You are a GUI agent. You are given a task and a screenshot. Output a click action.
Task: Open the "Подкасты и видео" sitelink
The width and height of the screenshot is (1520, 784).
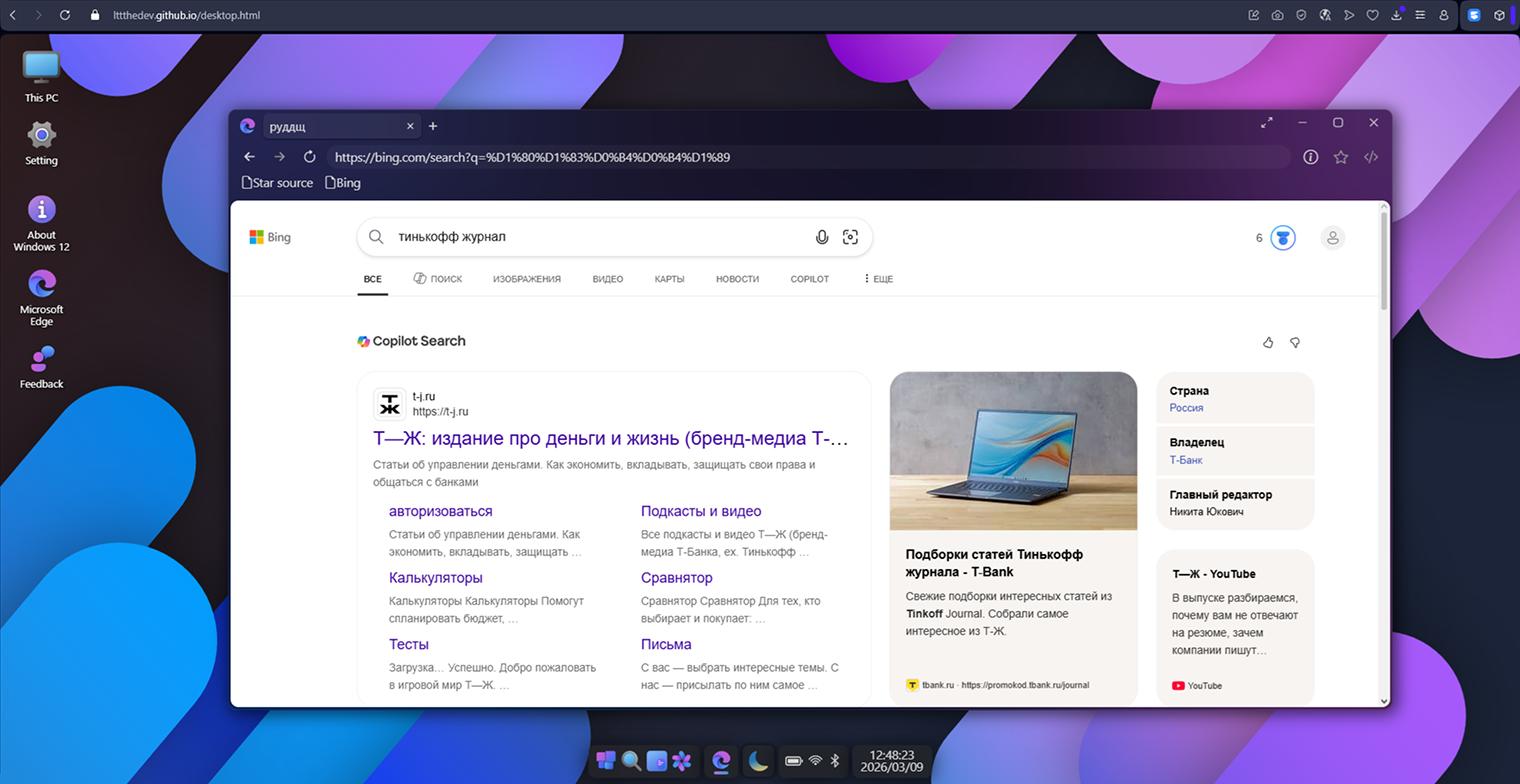click(x=701, y=511)
